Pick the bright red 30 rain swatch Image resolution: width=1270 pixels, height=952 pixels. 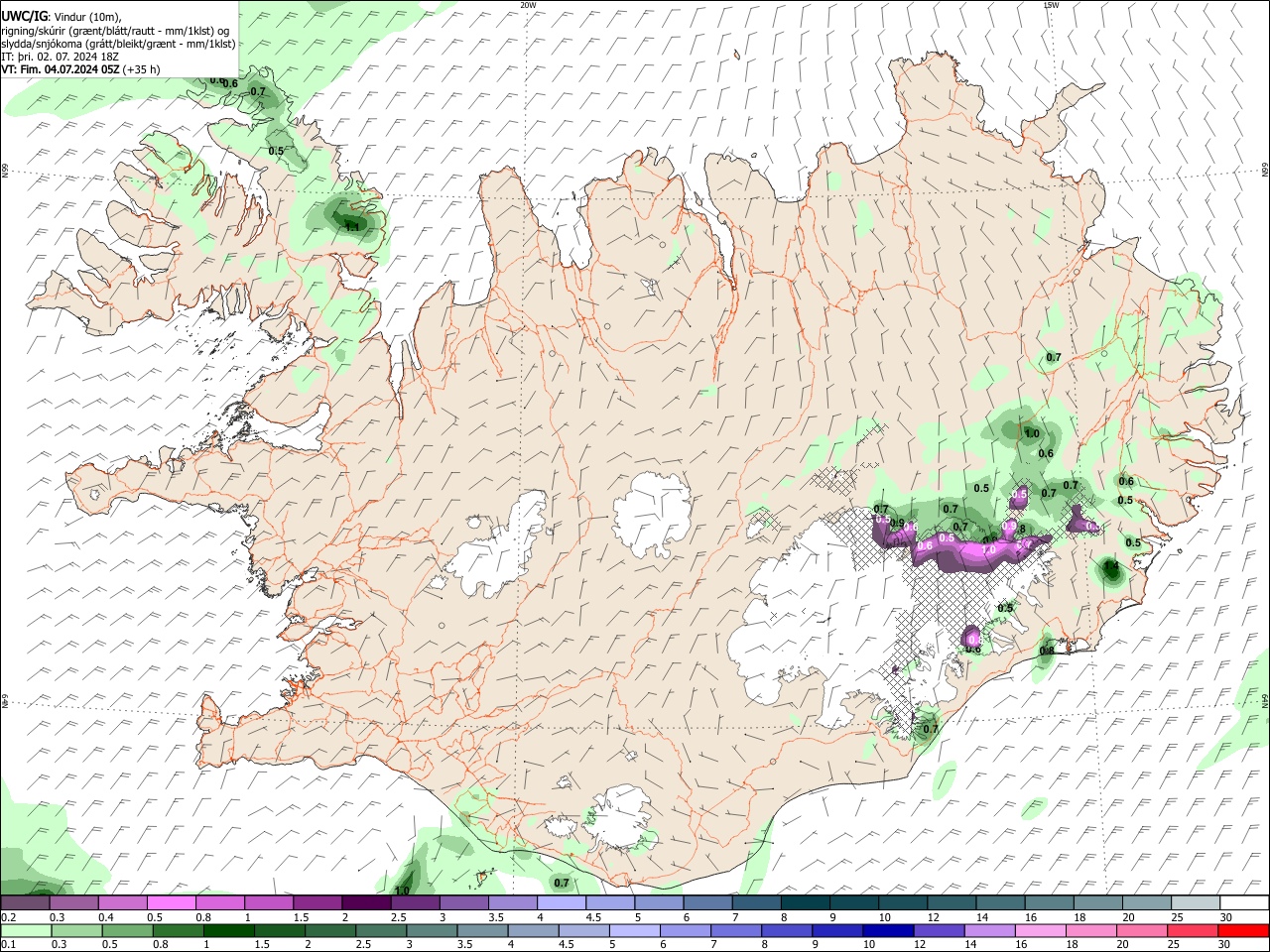1244,930
